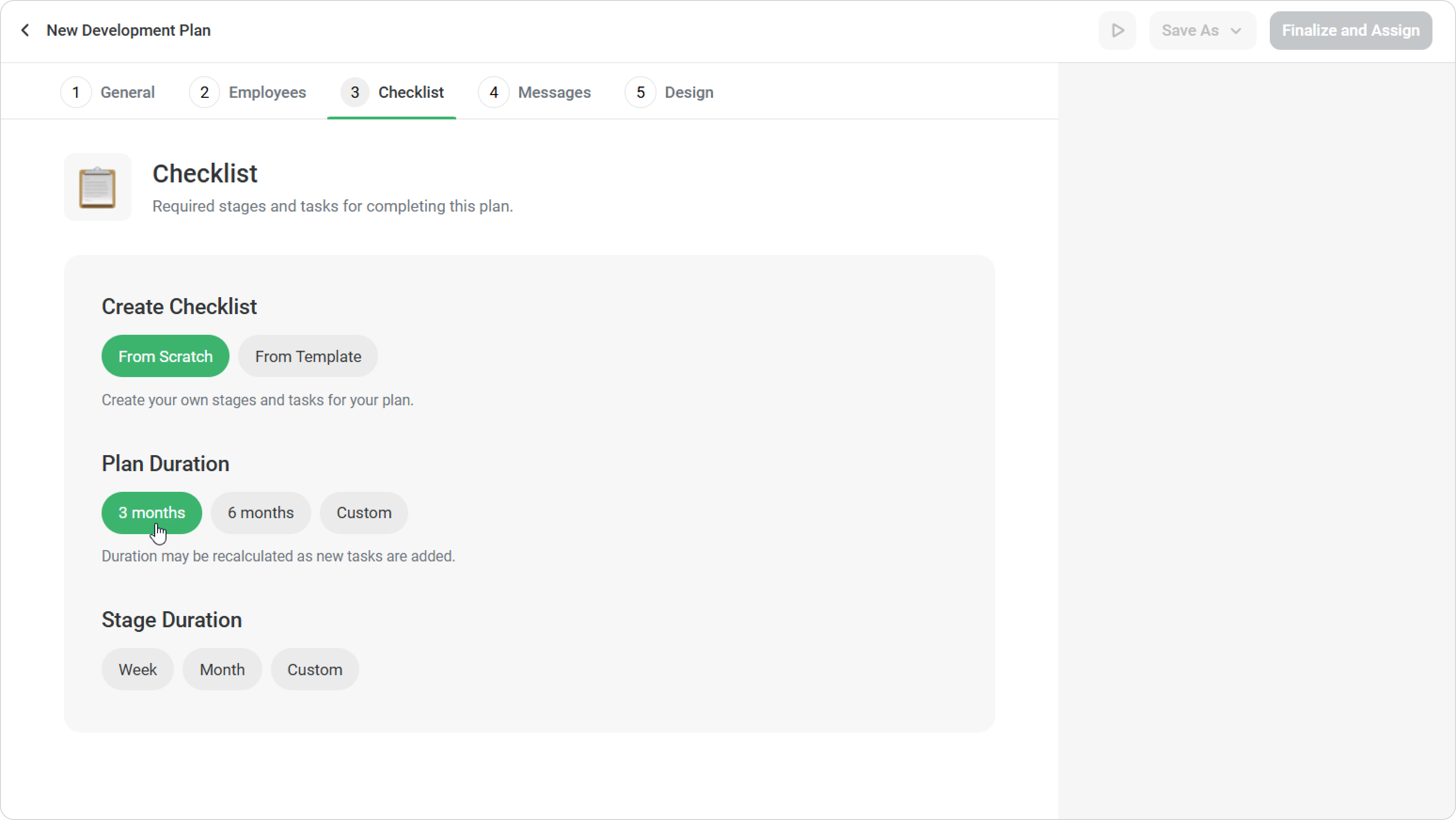Select From Template option
This screenshot has height=820, width=1456.
tap(308, 356)
